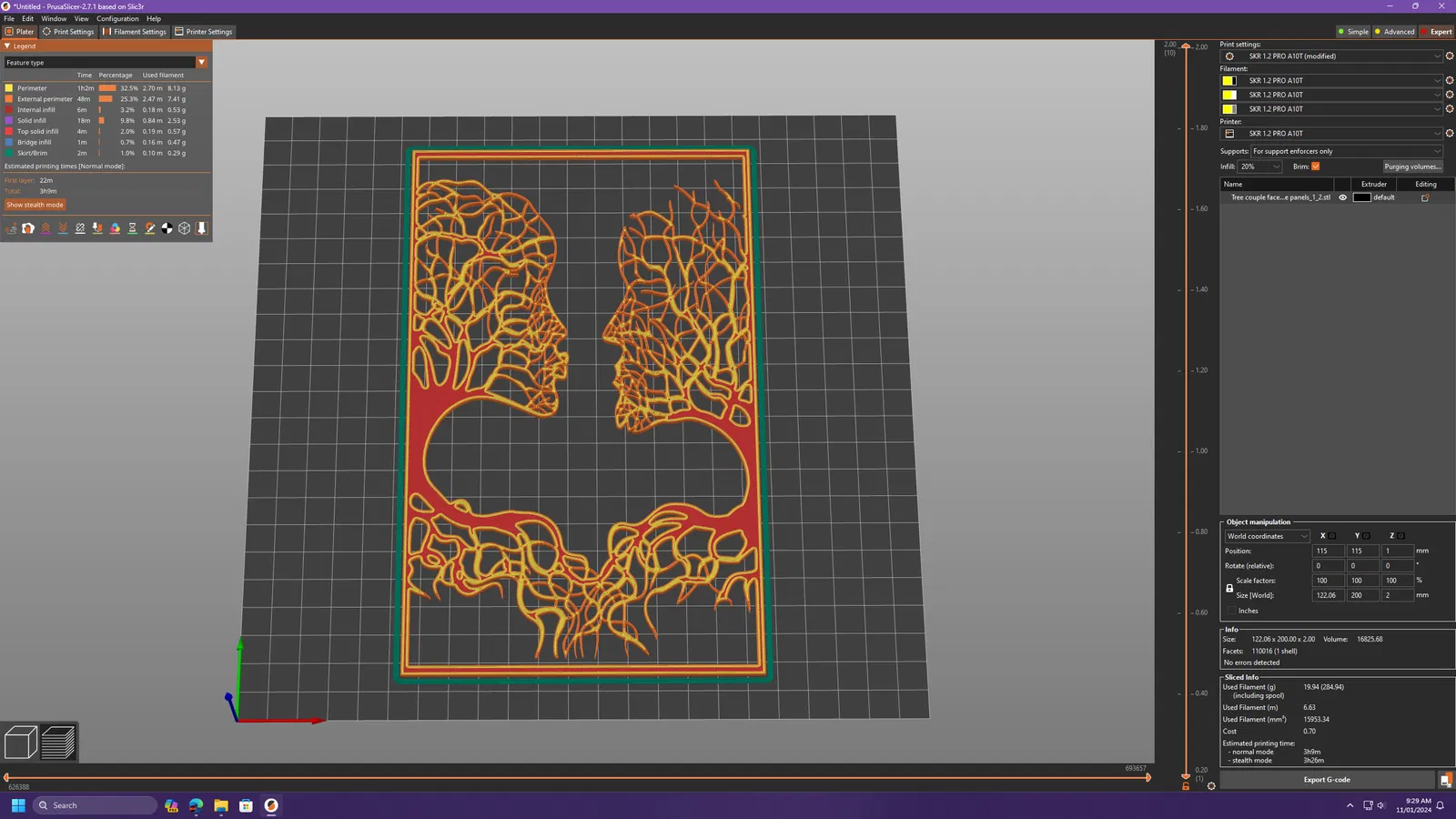Select Expert mode

click(x=1437, y=32)
